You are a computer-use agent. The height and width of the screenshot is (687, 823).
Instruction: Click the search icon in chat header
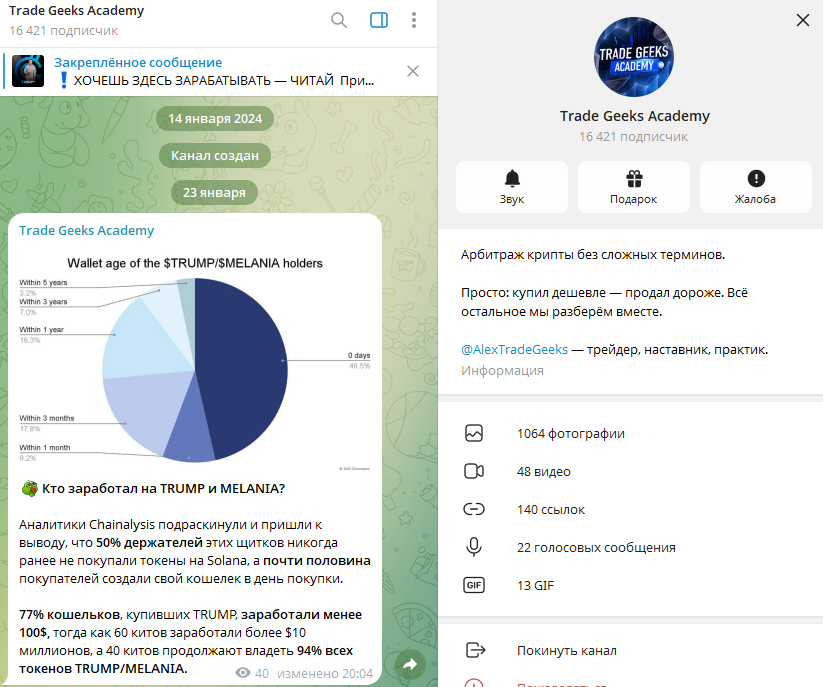click(x=339, y=20)
